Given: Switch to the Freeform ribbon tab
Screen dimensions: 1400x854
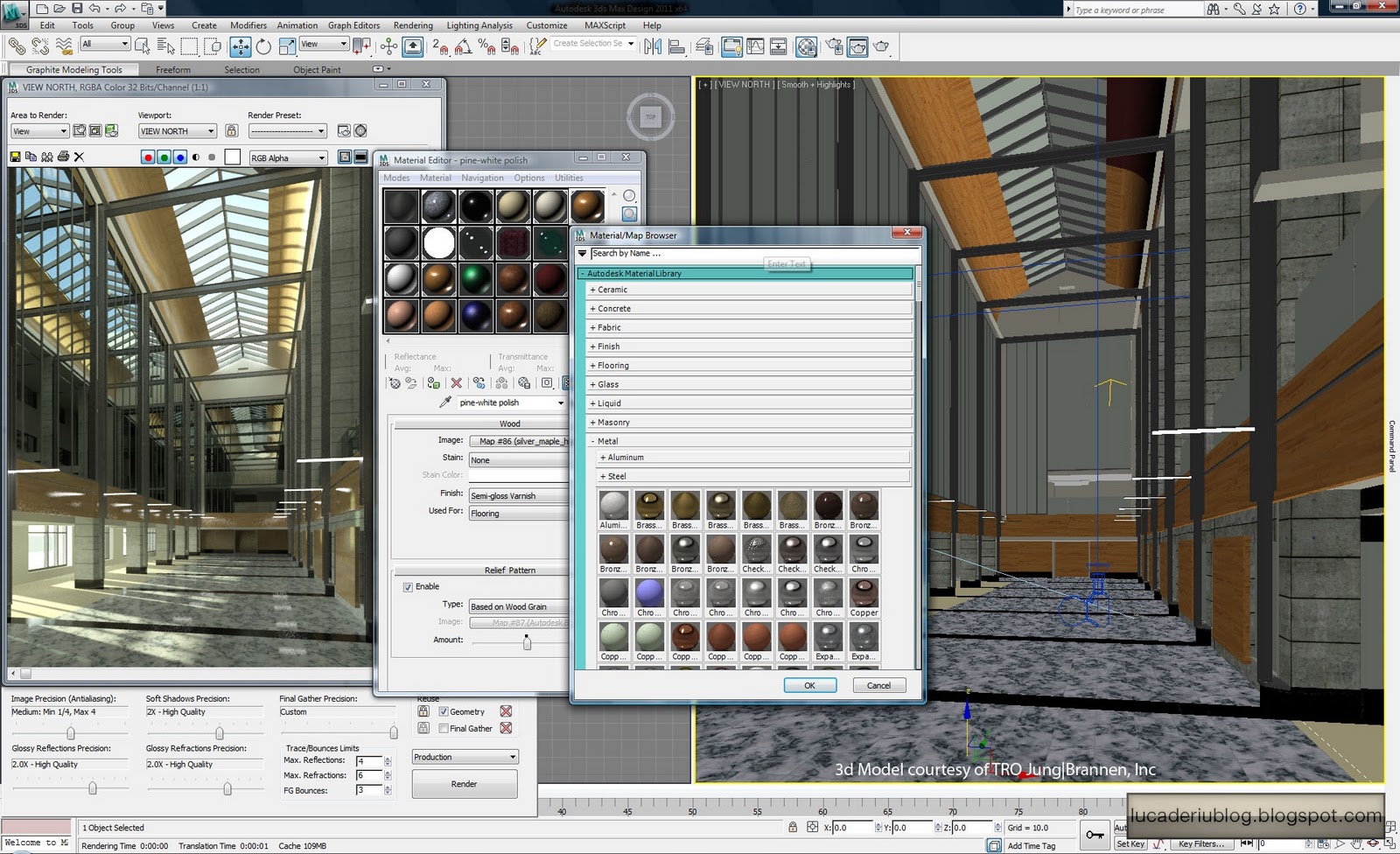Looking at the screenshot, I should pyautogui.click(x=173, y=69).
